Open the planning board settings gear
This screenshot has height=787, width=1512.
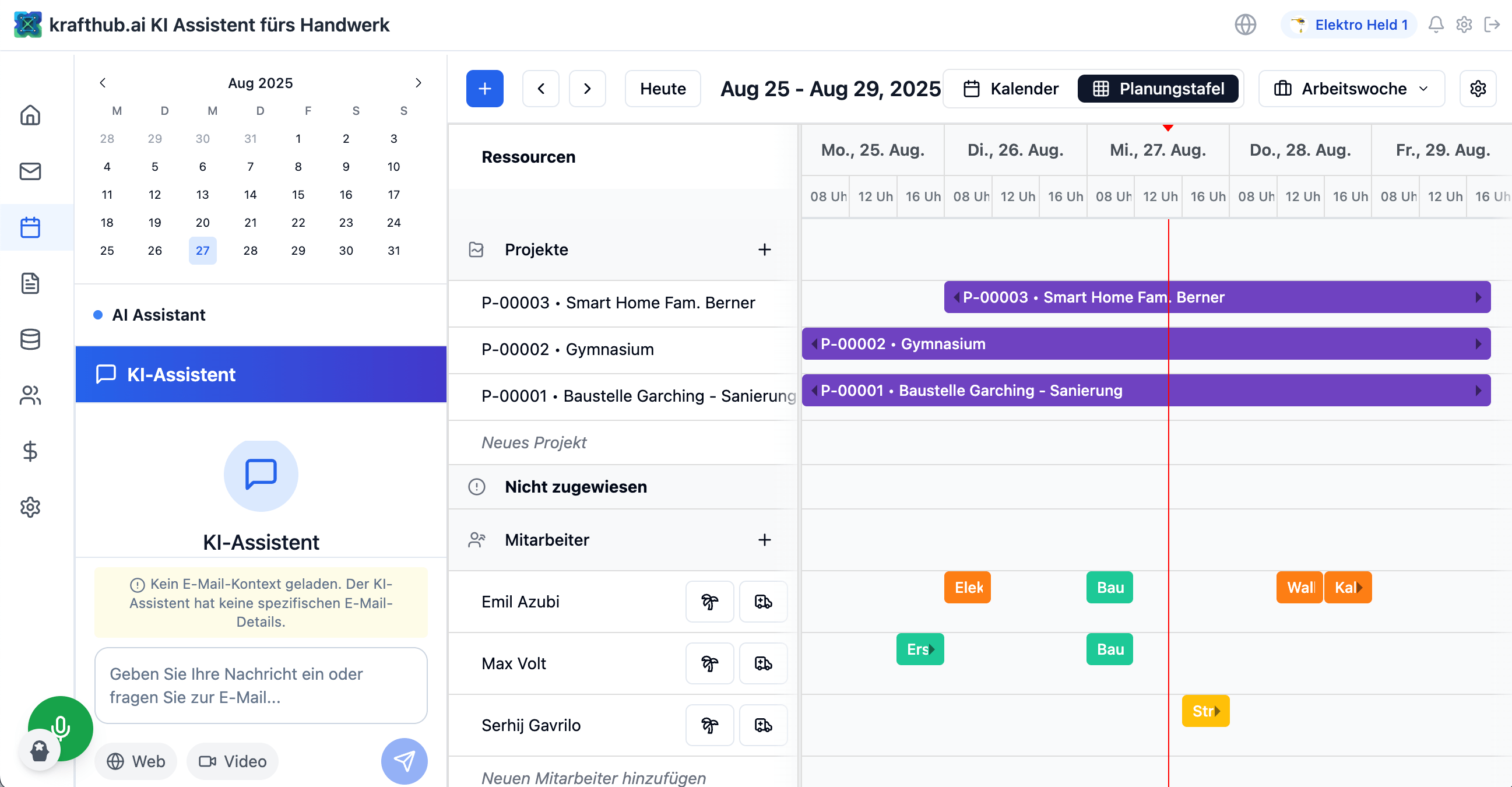(x=1478, y=89)
